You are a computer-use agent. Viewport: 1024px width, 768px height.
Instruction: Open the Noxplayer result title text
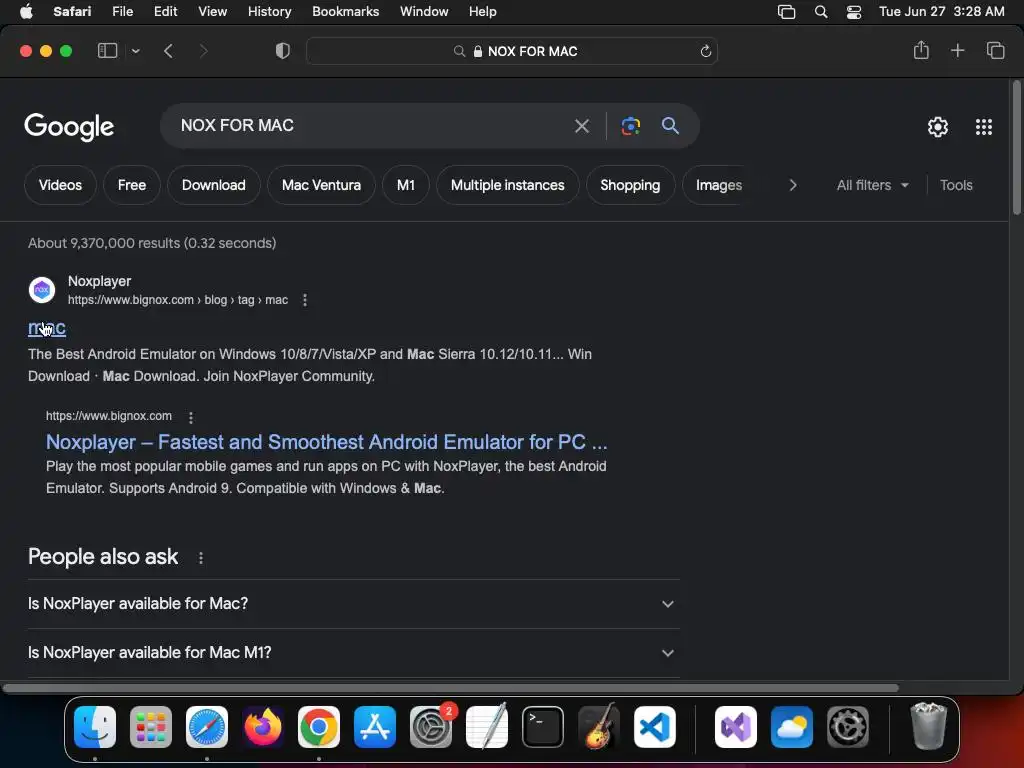point(99,281)
